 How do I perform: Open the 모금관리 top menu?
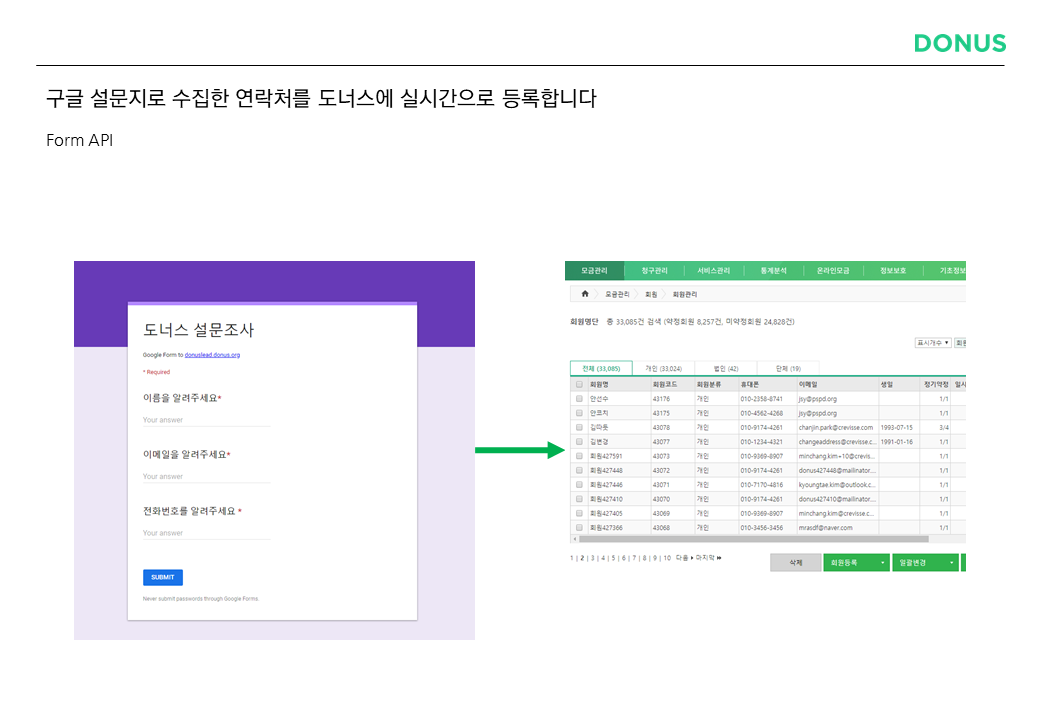tap(594, 270)
